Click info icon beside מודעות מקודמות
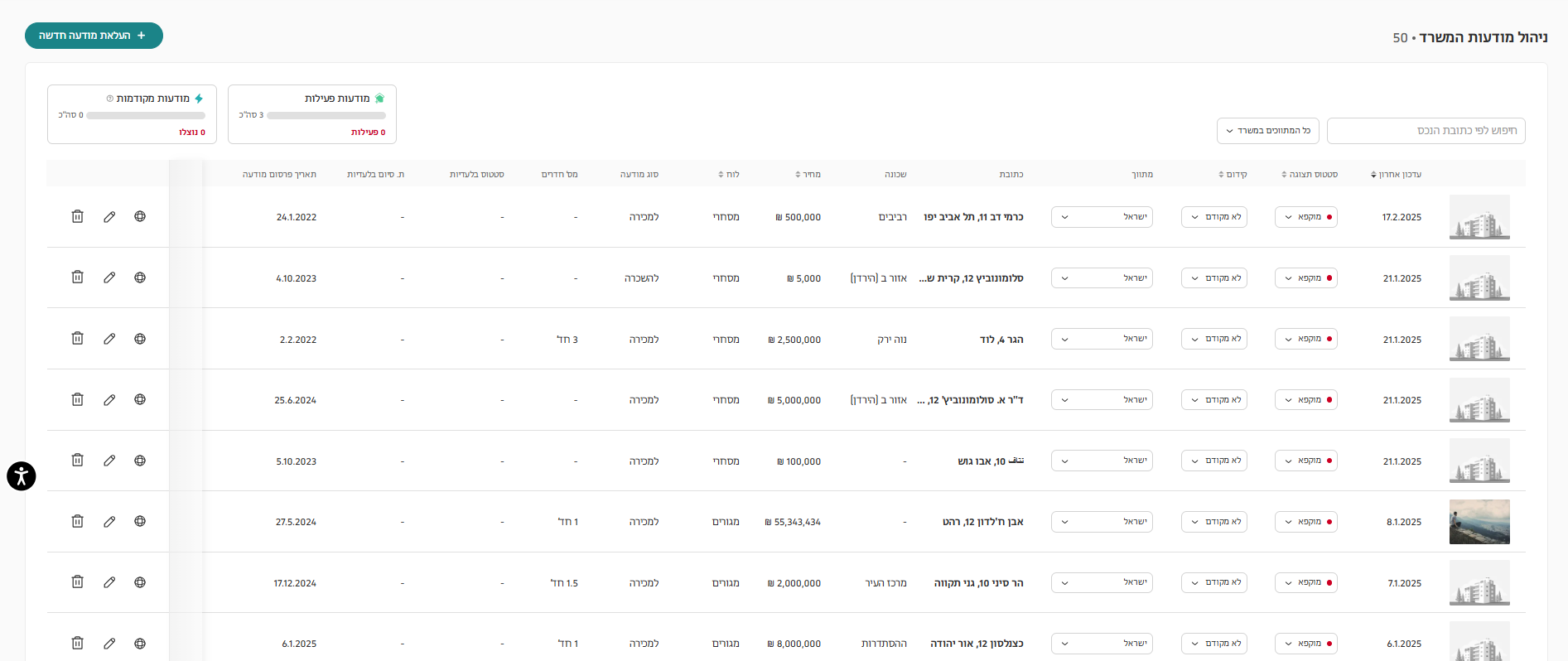Viewport: 1568px width, 661px height. click(110, 99)
